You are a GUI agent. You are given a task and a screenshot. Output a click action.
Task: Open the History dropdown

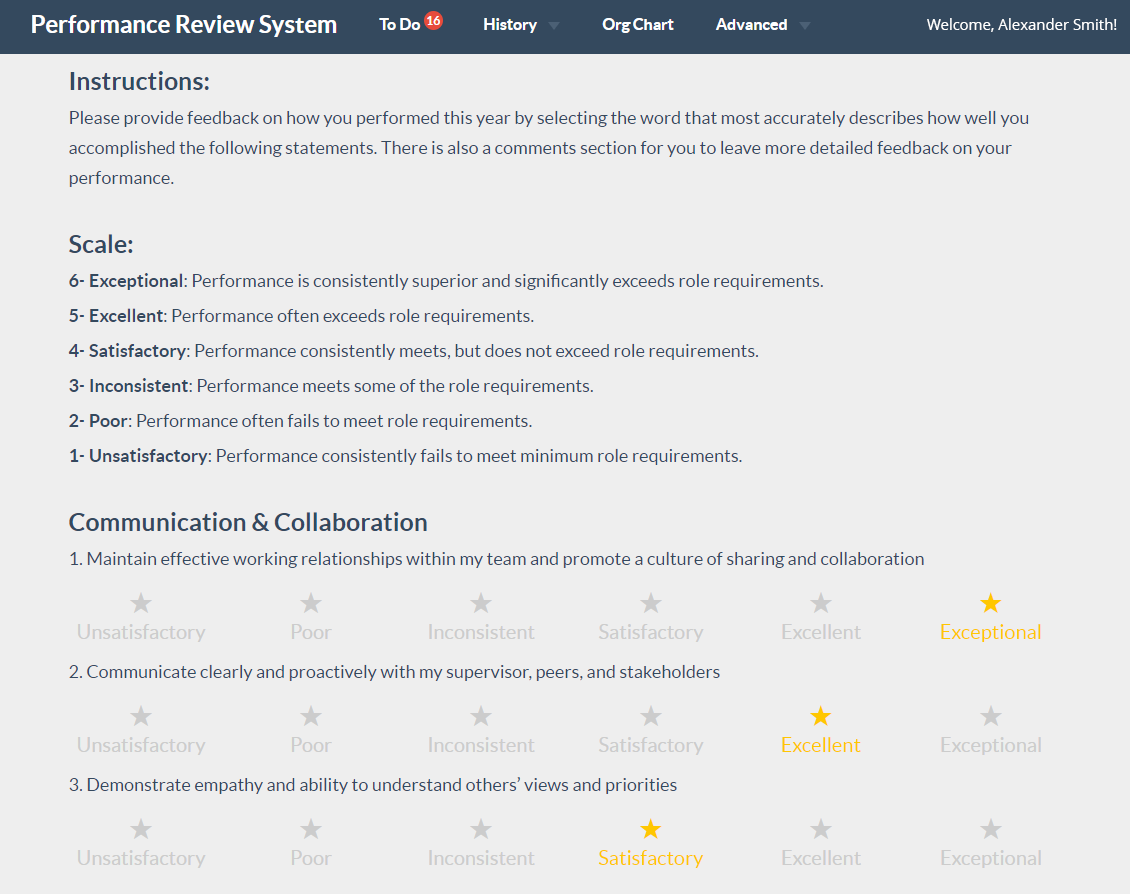(510, 24)
